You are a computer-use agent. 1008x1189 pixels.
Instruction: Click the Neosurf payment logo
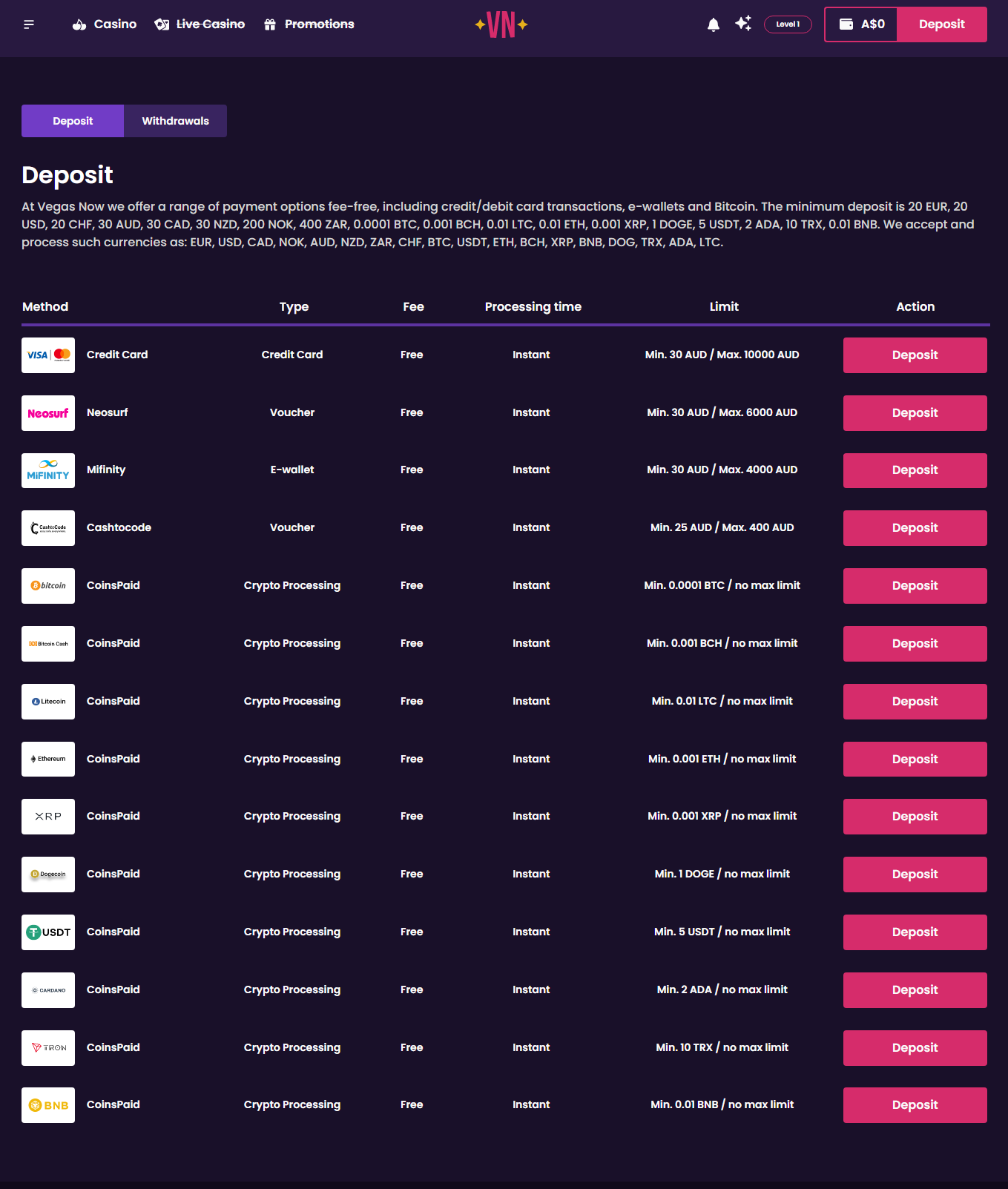point(48,413)
